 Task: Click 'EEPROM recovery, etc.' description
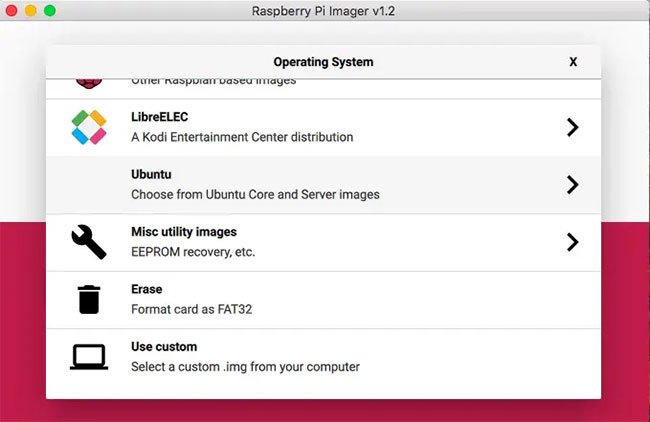(193, 252)
